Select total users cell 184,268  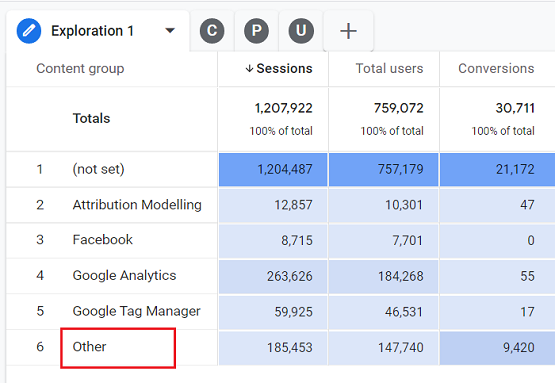(384, 276)
